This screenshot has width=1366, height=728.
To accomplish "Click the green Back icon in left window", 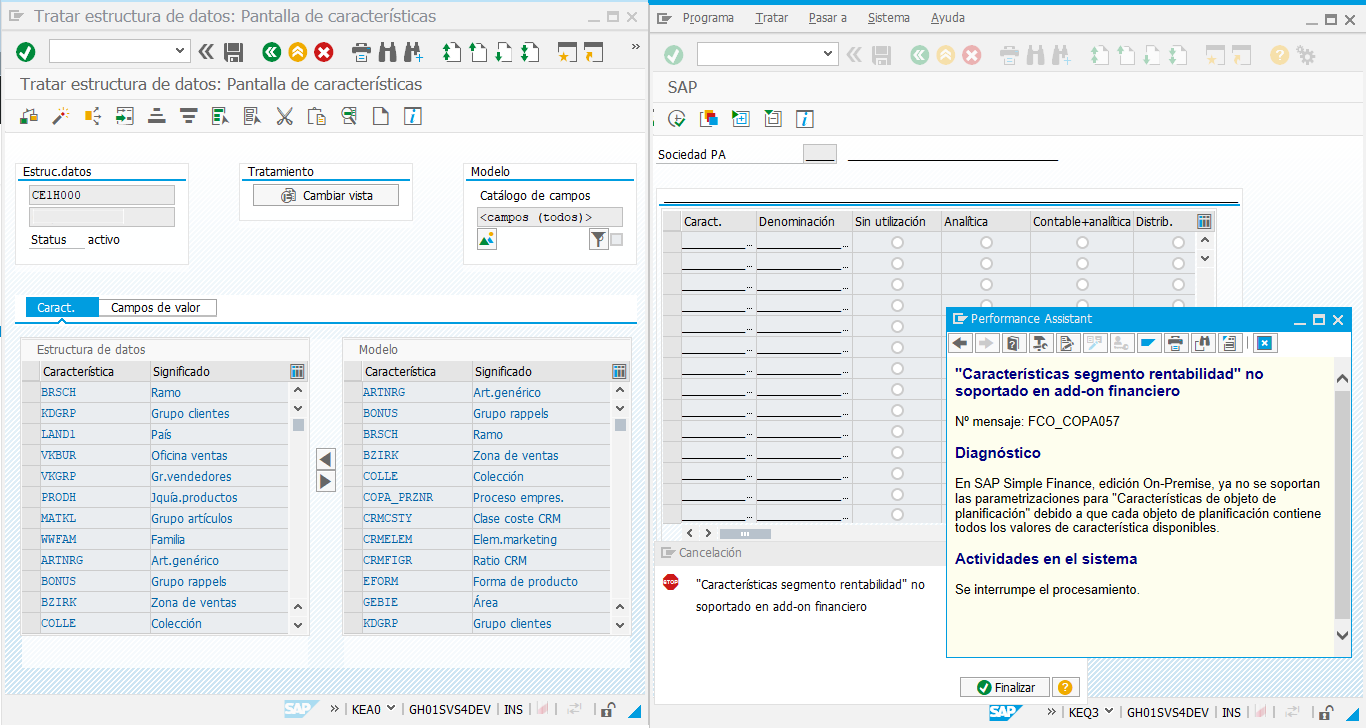I will (271, 52).
